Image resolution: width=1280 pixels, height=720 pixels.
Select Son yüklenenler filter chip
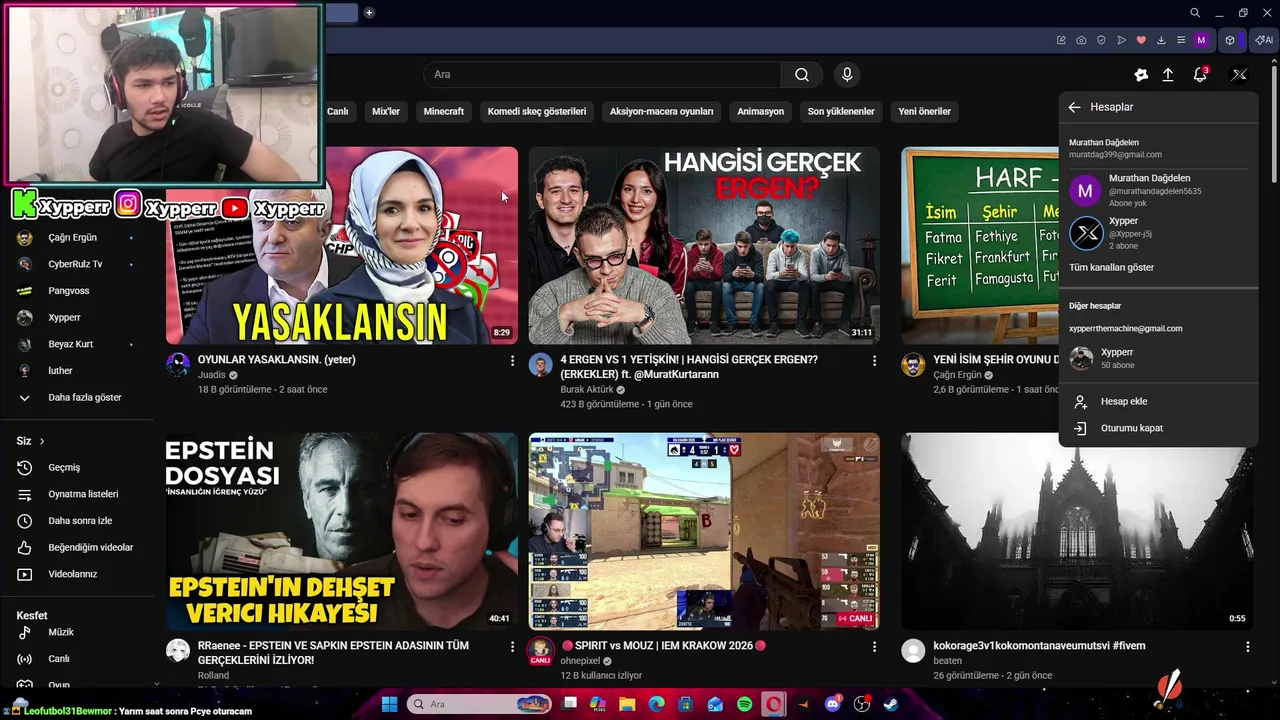coord(841,111)
